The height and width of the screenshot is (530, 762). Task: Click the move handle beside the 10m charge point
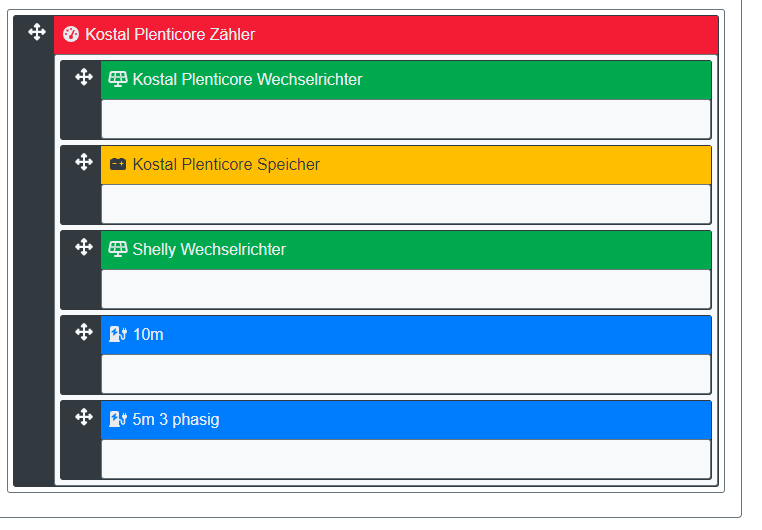84,332
